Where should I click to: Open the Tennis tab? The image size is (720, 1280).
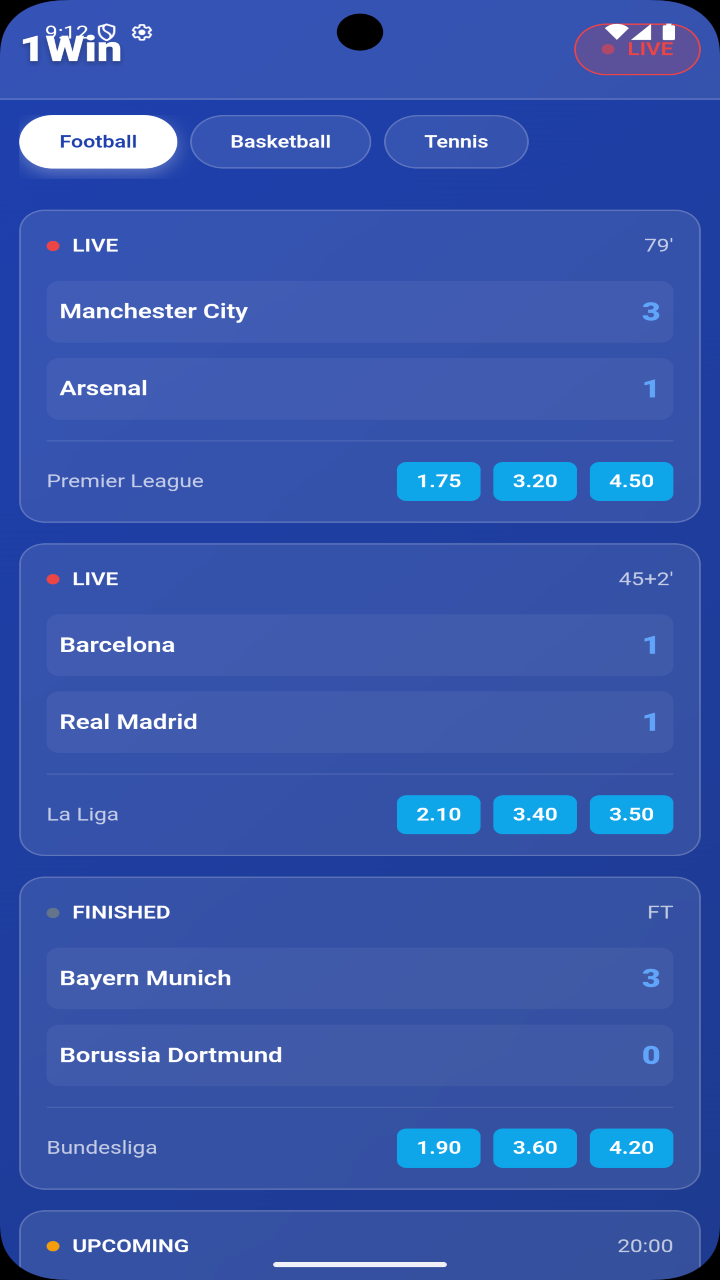456,142
